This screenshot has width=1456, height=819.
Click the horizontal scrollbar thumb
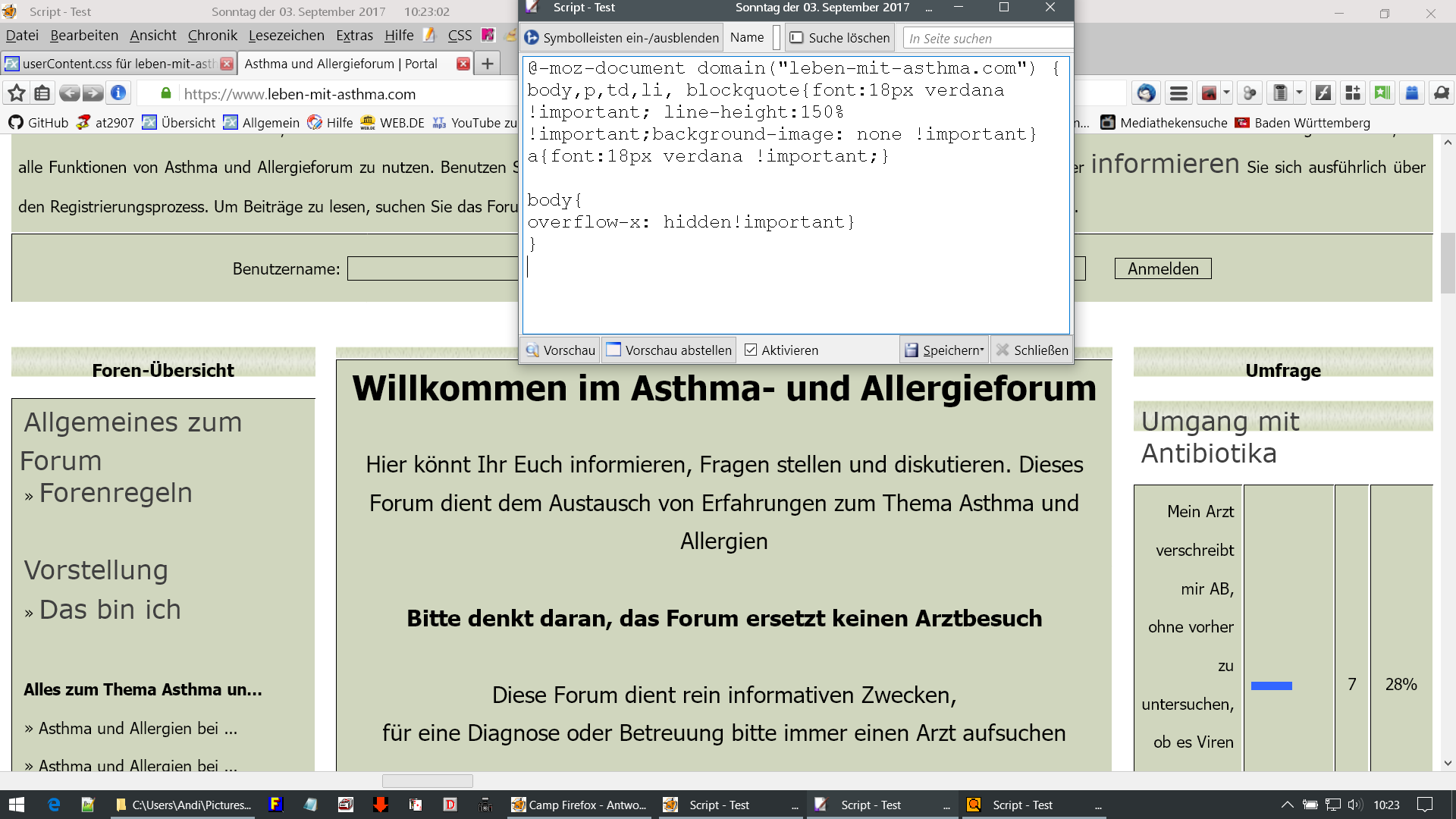(427, 781)
